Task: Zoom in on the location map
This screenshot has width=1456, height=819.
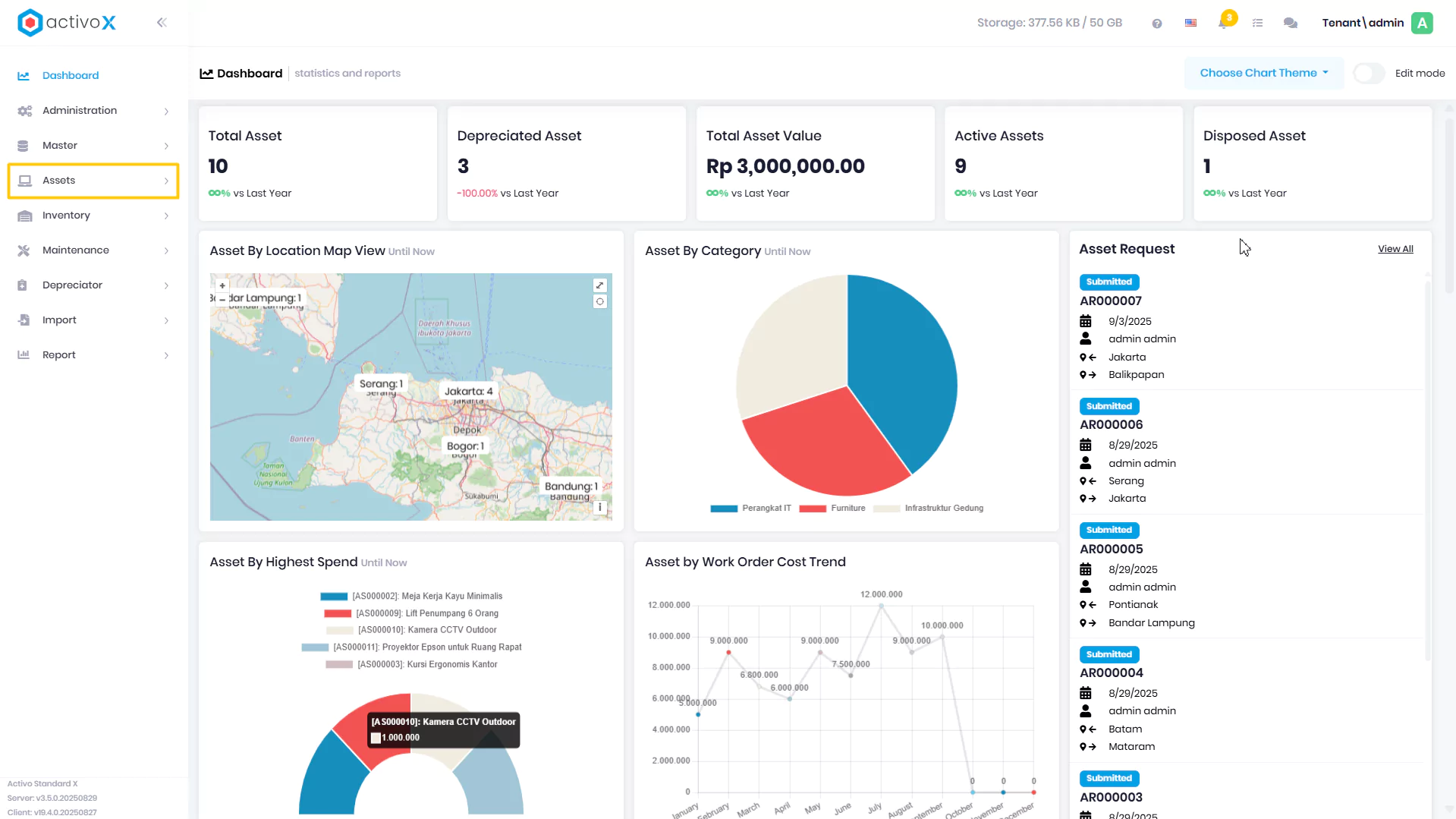Action: [222, 286]
